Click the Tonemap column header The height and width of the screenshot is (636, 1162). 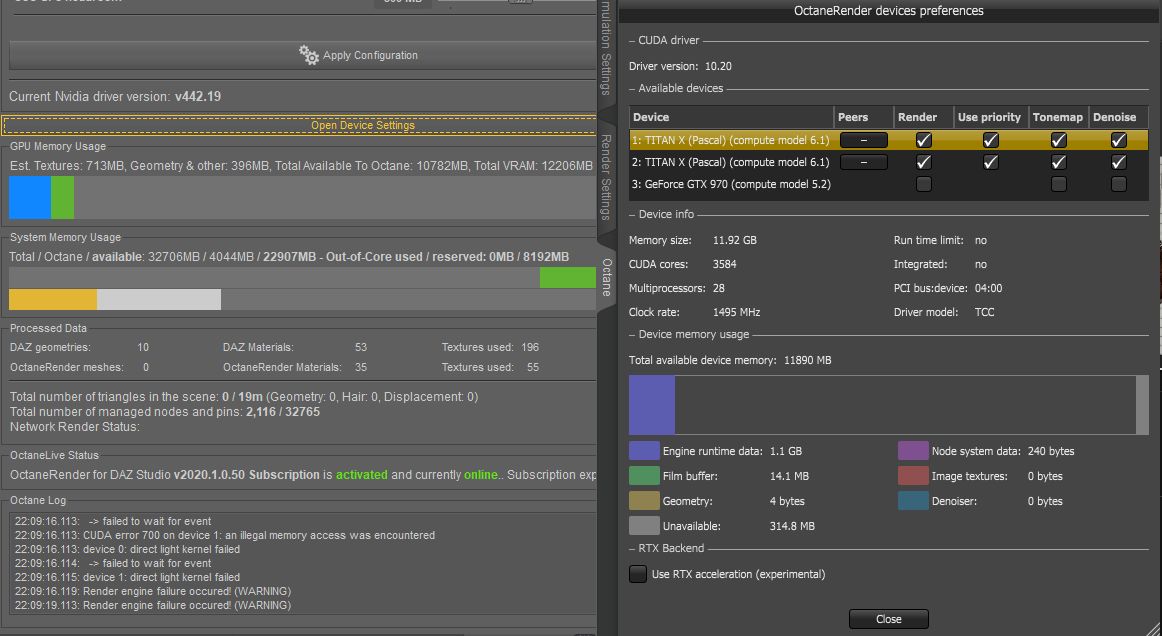coord(1058,117)
